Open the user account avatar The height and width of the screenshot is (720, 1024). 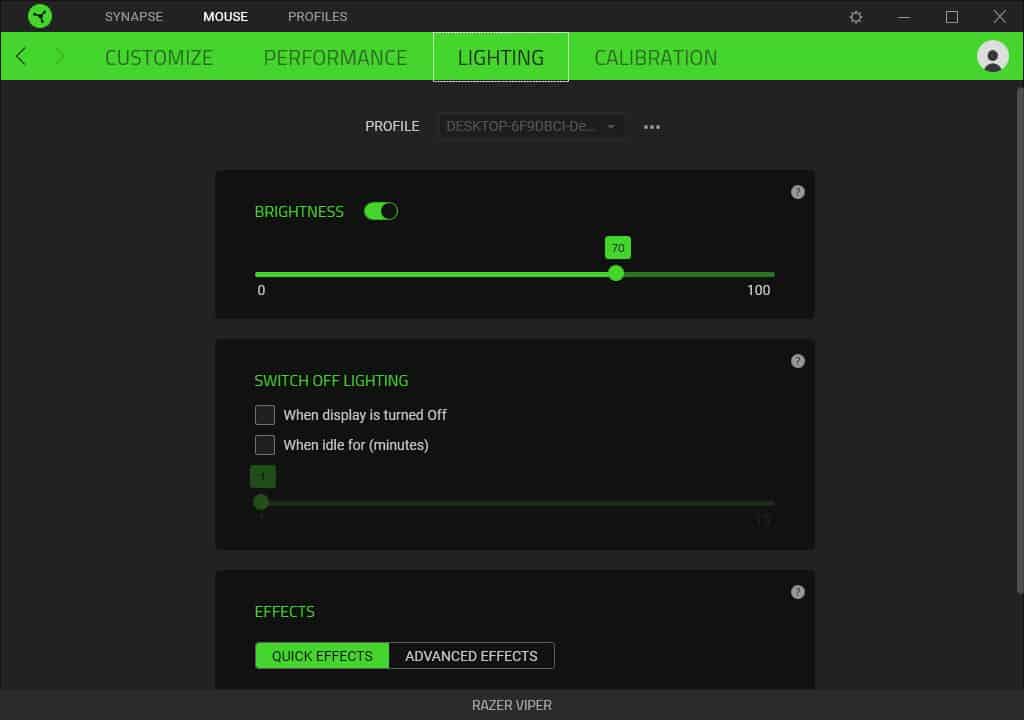tap(992, 56)
